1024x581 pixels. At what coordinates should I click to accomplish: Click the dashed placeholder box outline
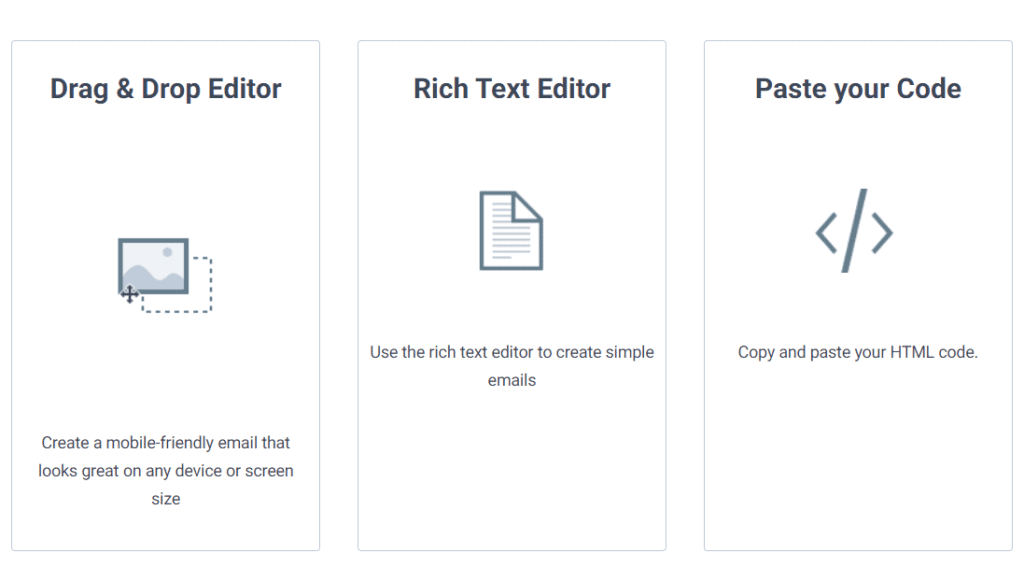[178, 285]
